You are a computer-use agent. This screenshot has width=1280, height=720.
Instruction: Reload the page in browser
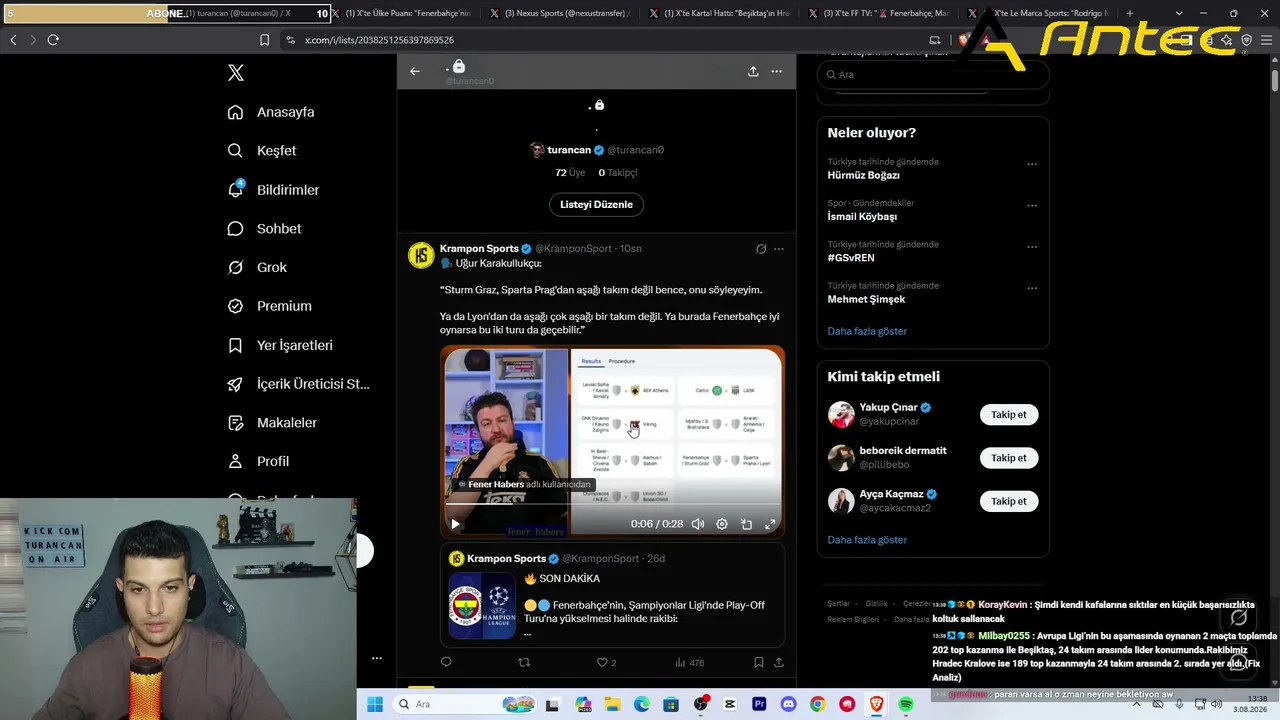pos(53,40)
